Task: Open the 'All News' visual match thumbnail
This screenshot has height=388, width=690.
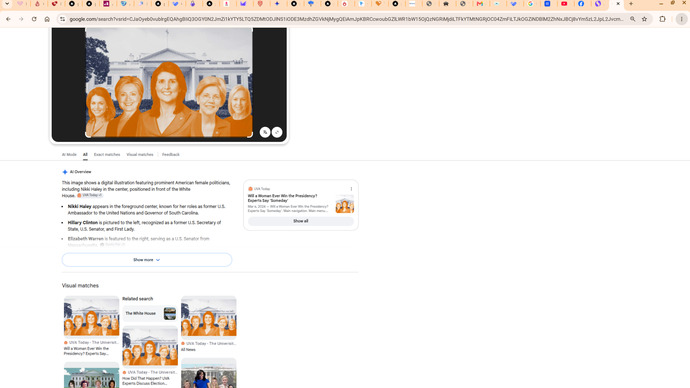Action: pos(209,316)
